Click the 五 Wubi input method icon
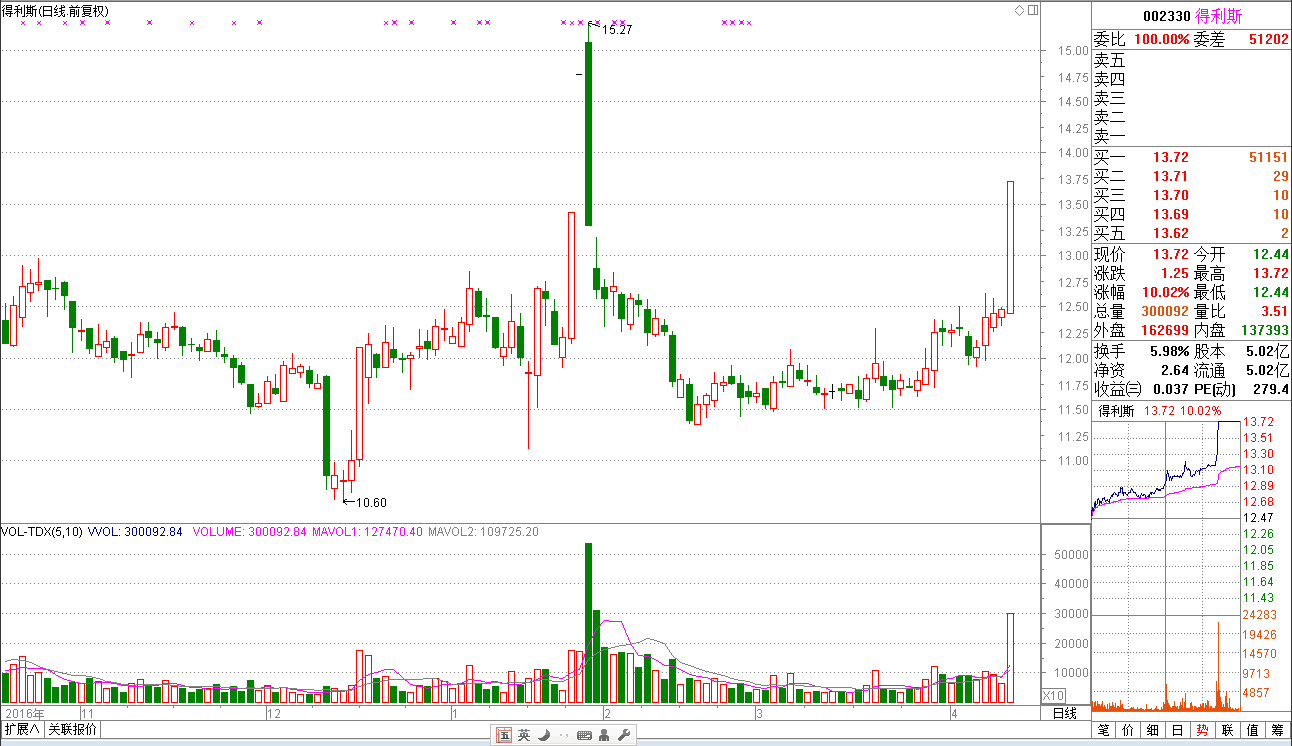The width and height of the screenshot is (1292, 746). pos(505,735)
